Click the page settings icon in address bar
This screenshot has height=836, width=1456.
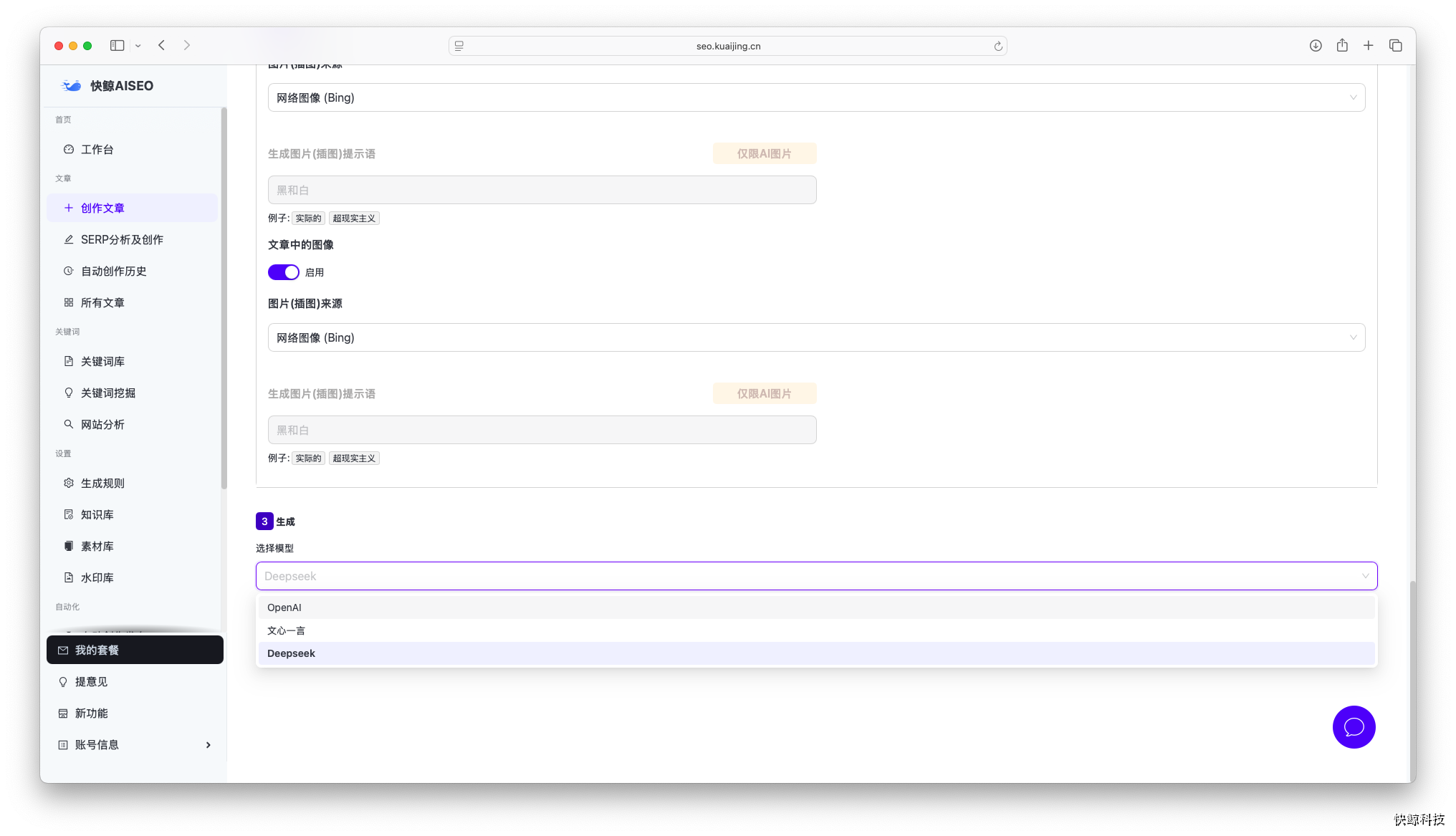pyautogui.click(x=459, y=46)
